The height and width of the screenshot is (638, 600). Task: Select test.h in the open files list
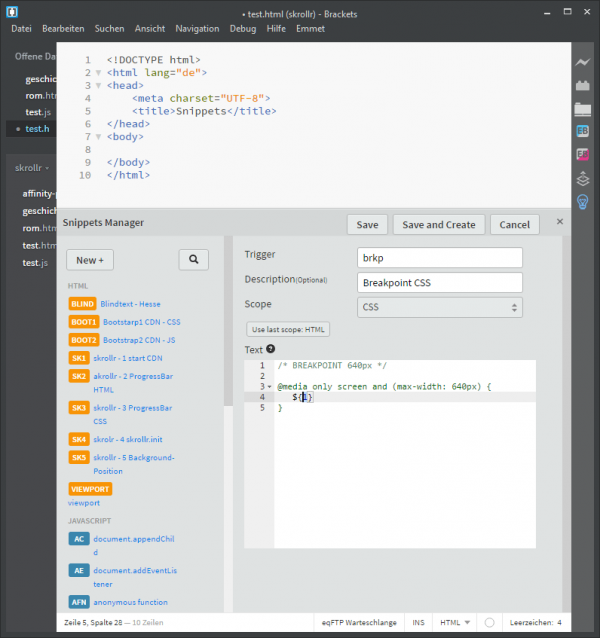coord(31,129)
